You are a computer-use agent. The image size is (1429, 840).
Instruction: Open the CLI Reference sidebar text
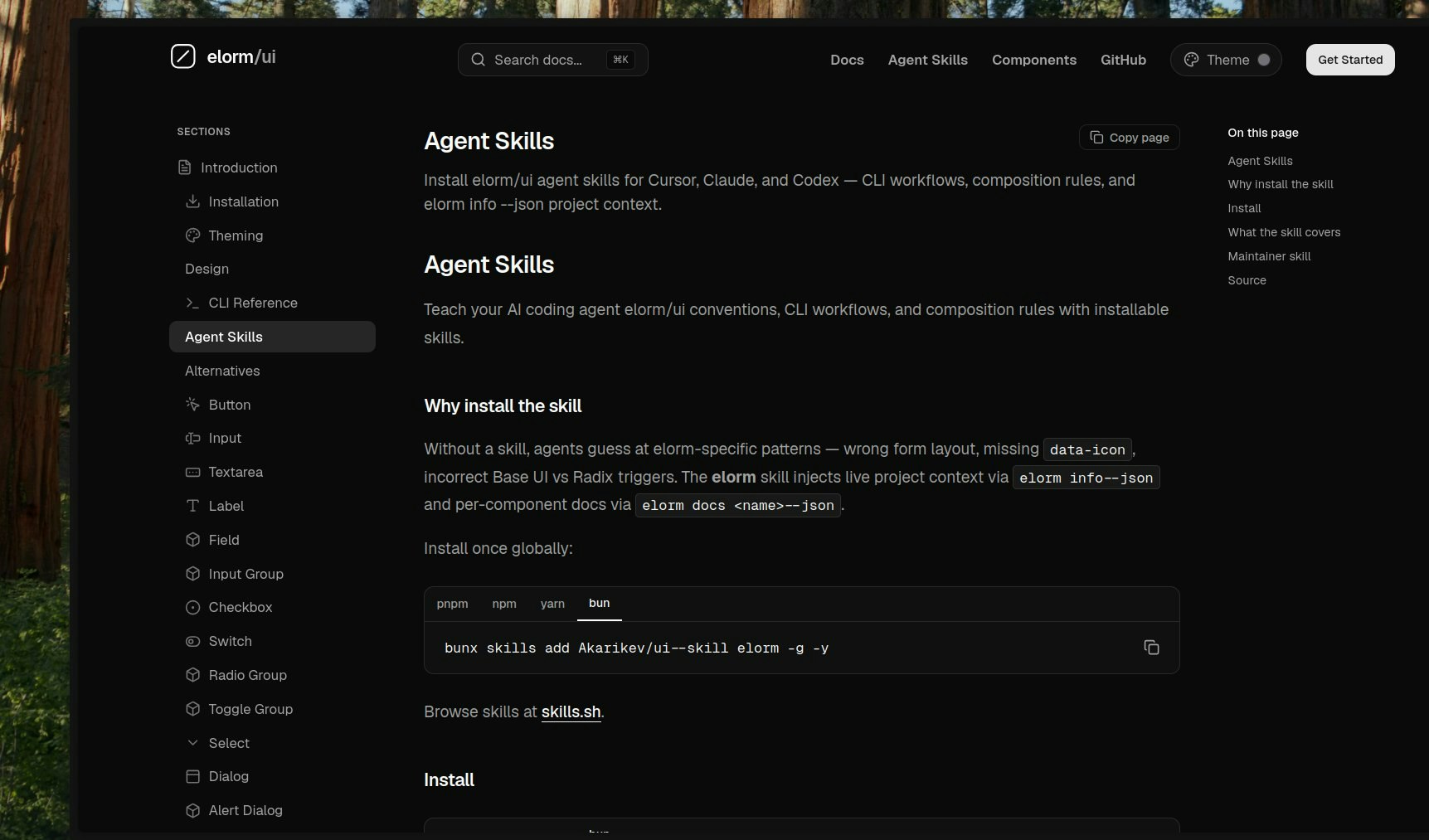tap(253, 303)
